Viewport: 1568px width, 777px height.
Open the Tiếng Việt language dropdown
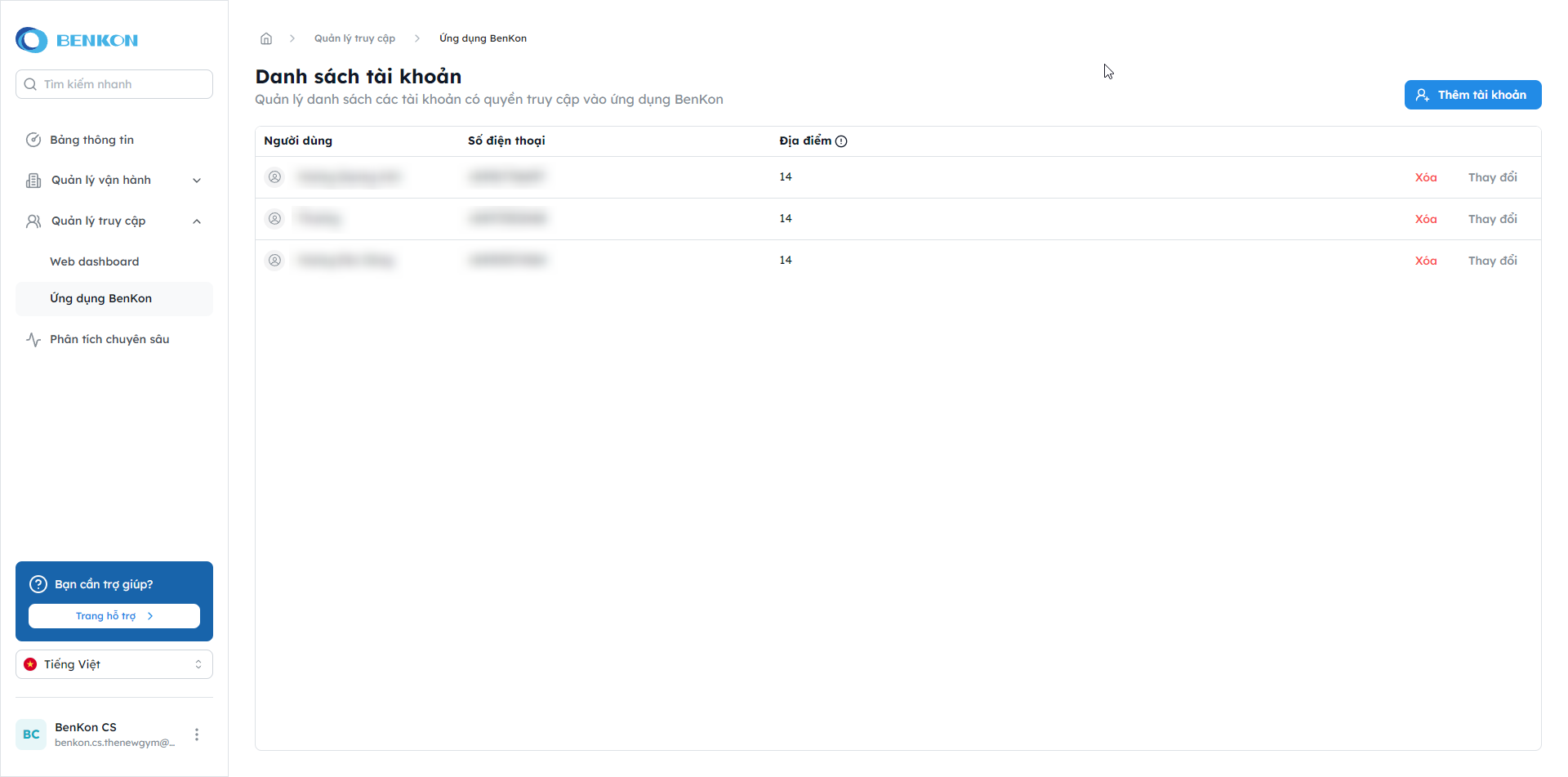[114, 664]
